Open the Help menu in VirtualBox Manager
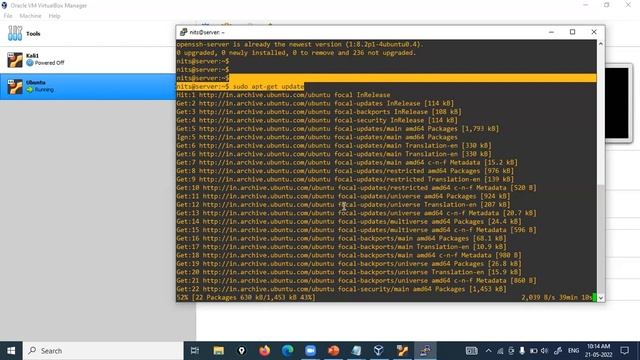The height and width of the screenshot is (360, 640). [54, 16]
